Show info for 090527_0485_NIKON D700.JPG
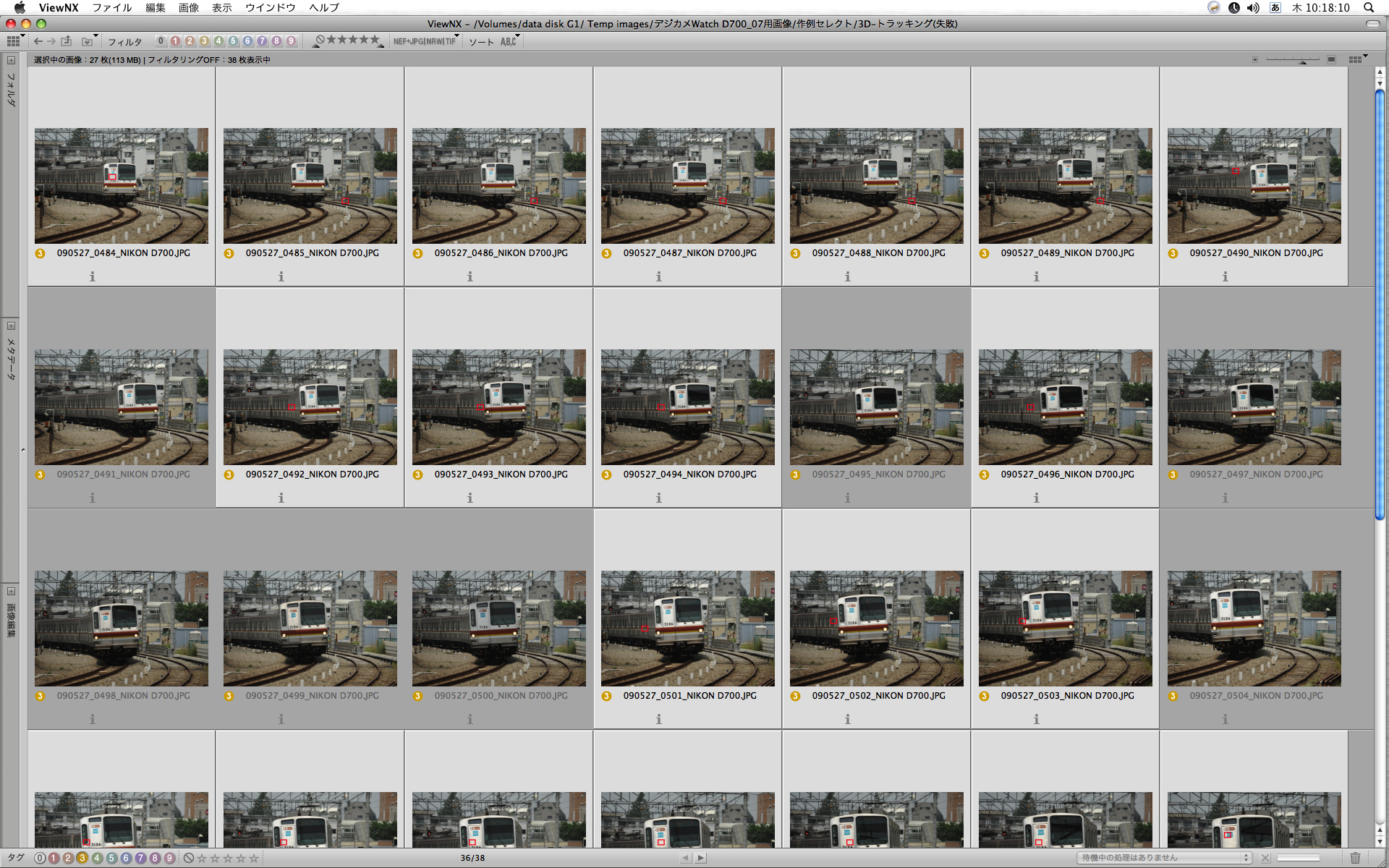Screen dimensions: 1389x868 click(281, 276)
